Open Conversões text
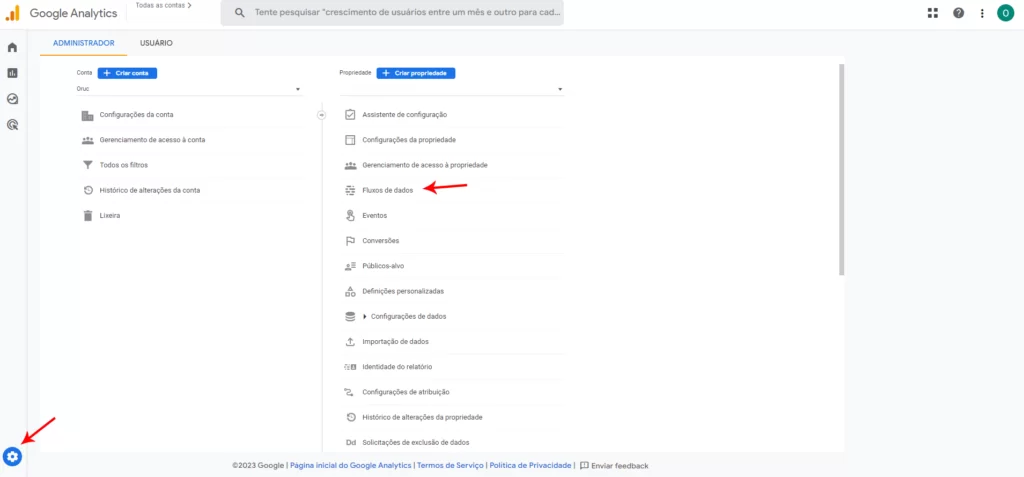The image size is (1024, 477). pos(381,241)
